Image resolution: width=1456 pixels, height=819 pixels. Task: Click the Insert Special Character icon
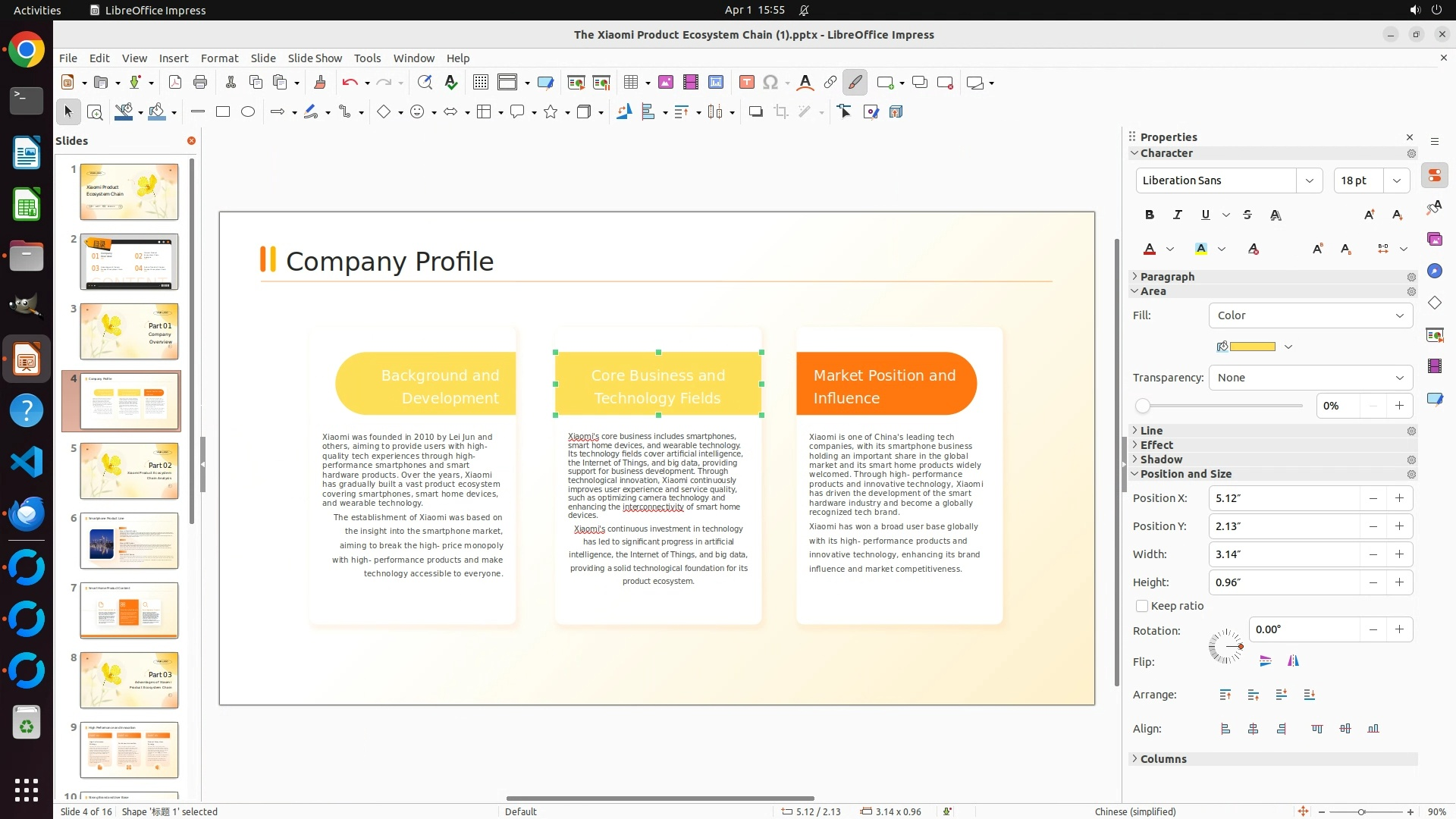(770, 83)
